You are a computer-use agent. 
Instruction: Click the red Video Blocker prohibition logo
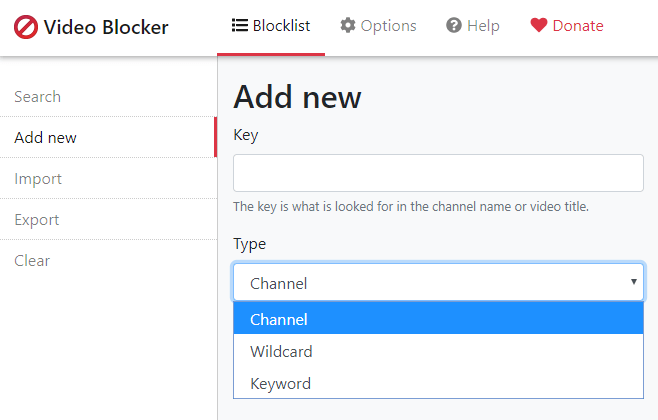[26, 27]
